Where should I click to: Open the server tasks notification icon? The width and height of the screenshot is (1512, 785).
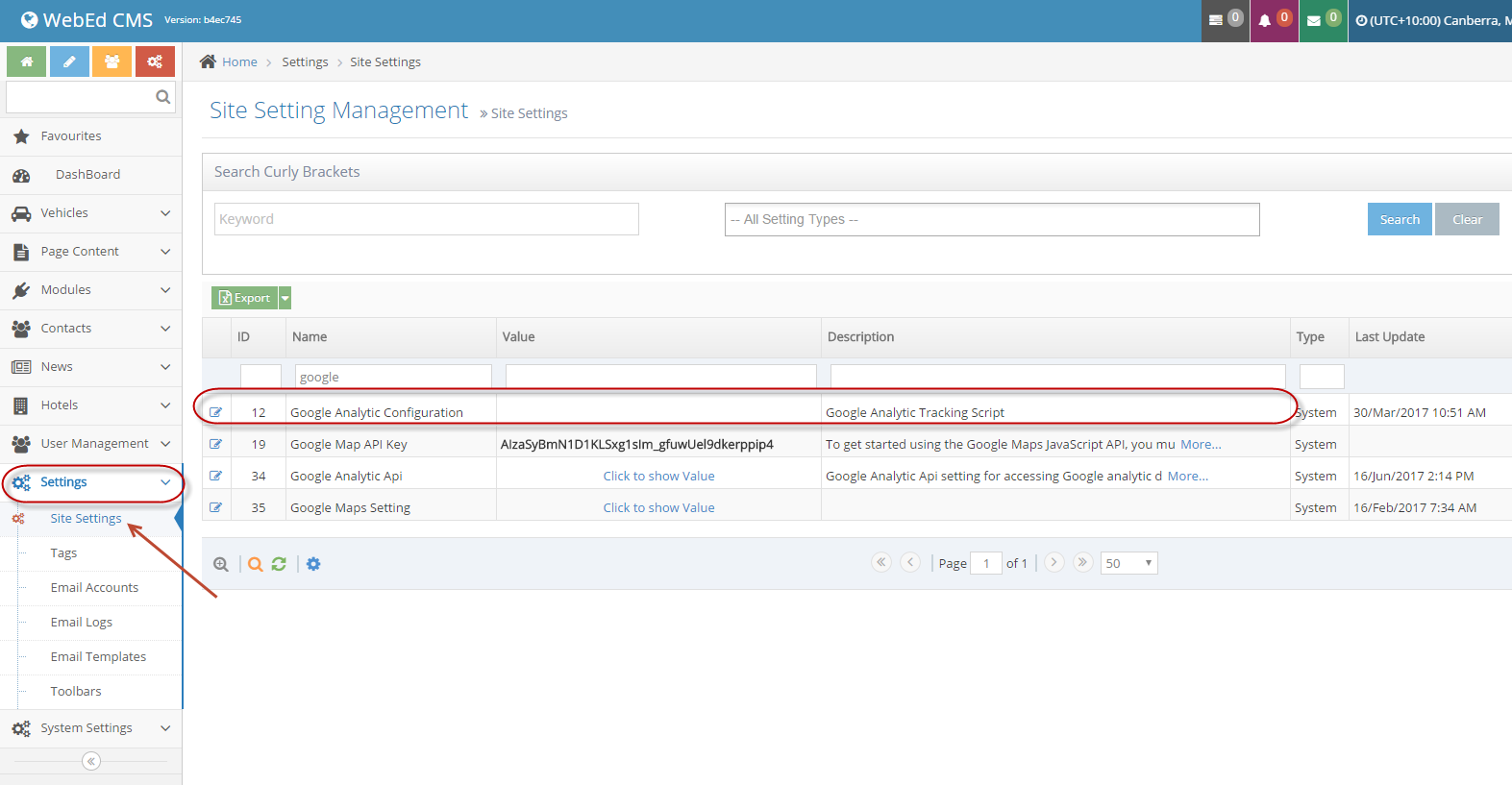pos(1225,20)
